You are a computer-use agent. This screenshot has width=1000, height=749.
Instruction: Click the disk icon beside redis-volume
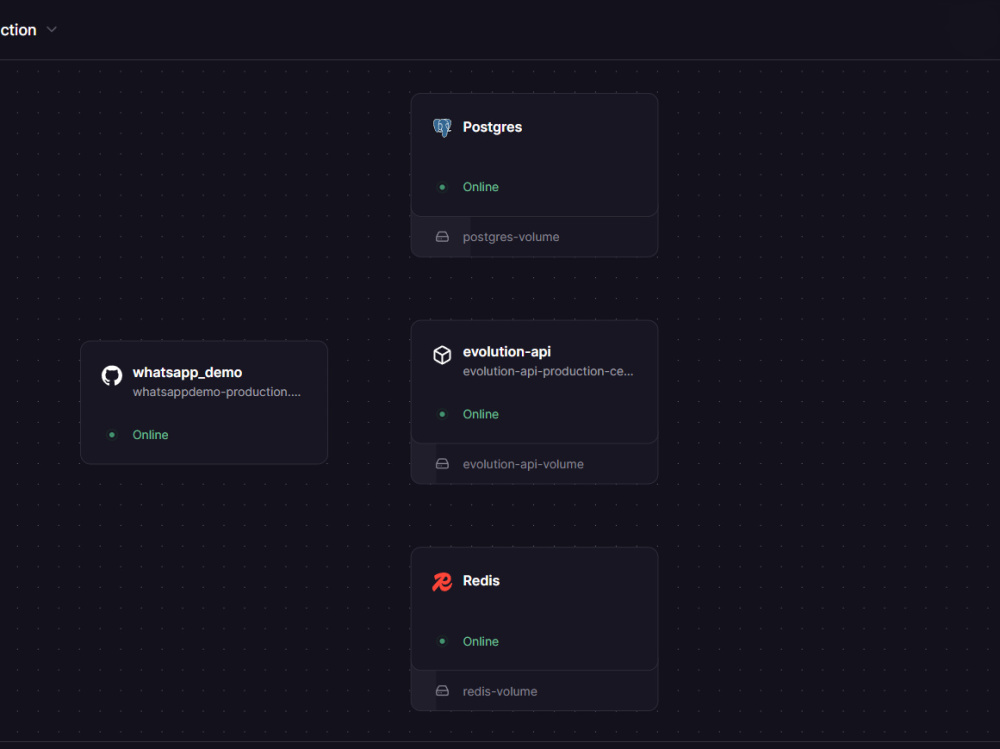[442, 691]
